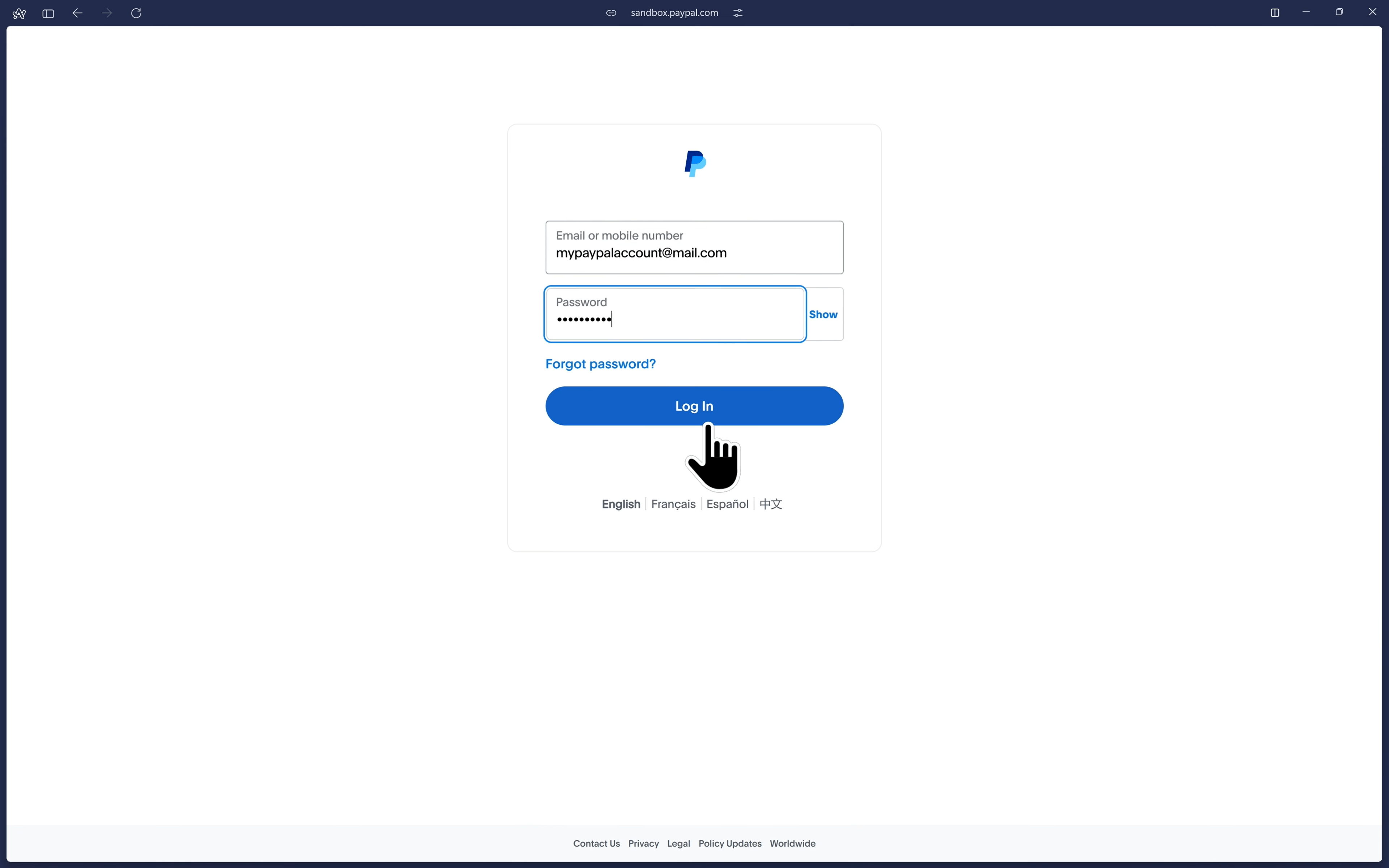Switch language to Français
The height and width of the screenshot is (868, 1389).
[673, 504]
